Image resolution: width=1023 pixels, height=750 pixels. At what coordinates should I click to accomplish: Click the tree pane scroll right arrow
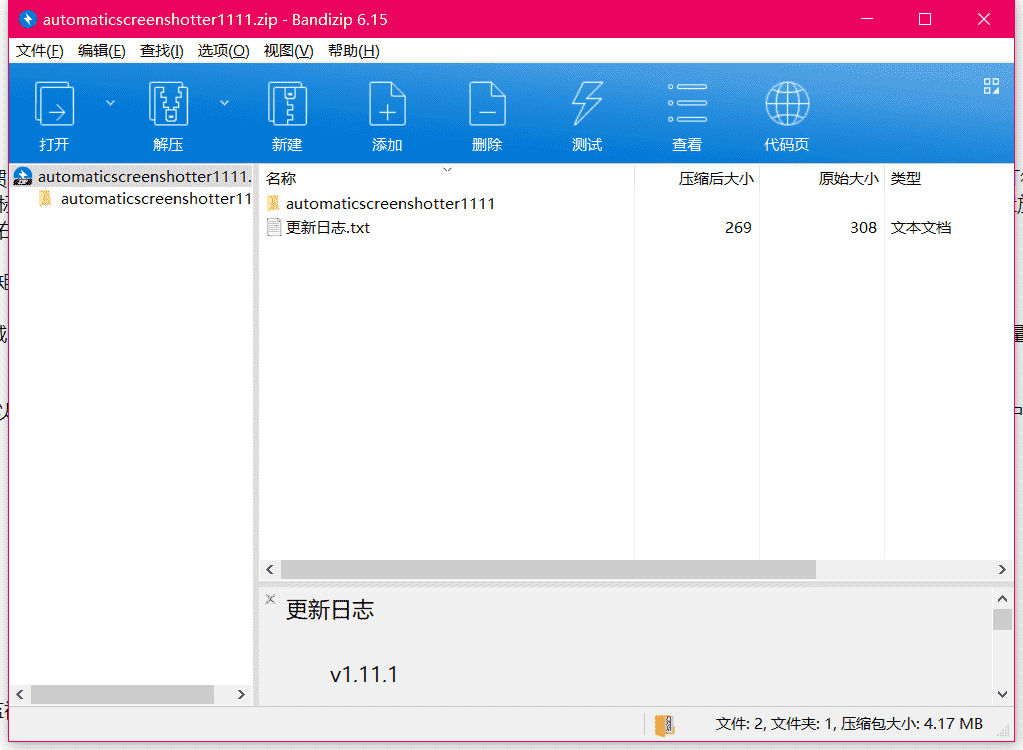[x=241, y=695]
